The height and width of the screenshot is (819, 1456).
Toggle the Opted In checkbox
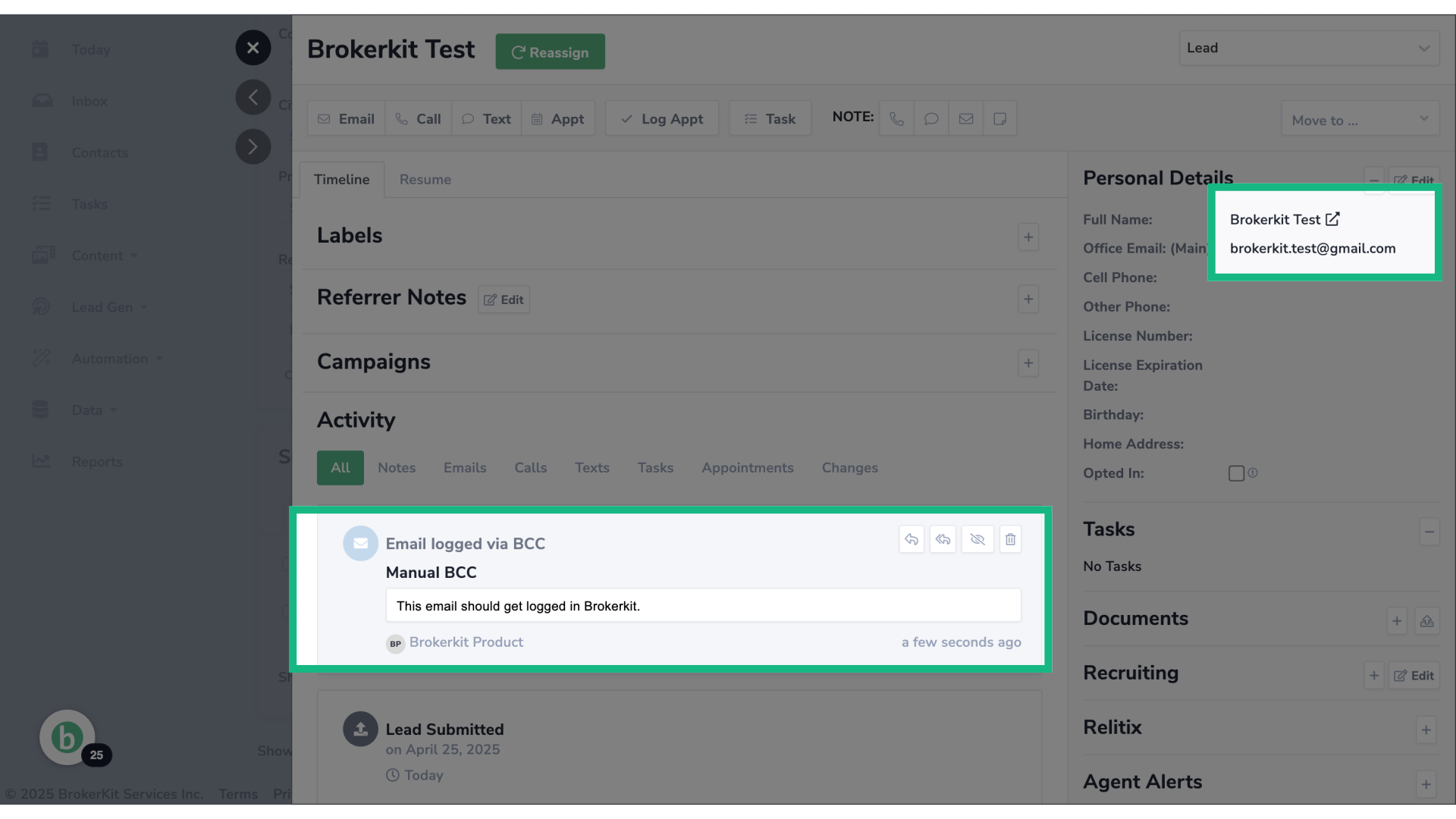point(1236,473)
